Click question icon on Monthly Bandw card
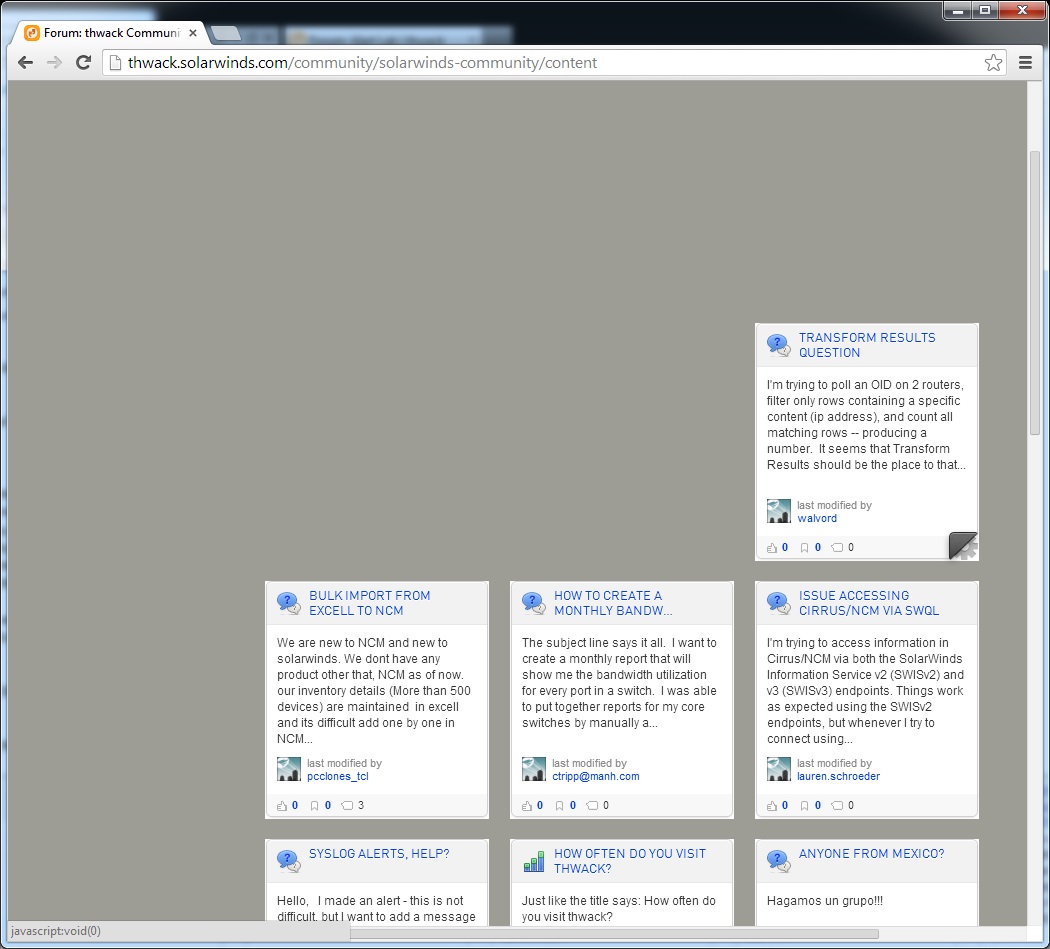Screen dimensions: 1050x949 [x=534, y=603]
